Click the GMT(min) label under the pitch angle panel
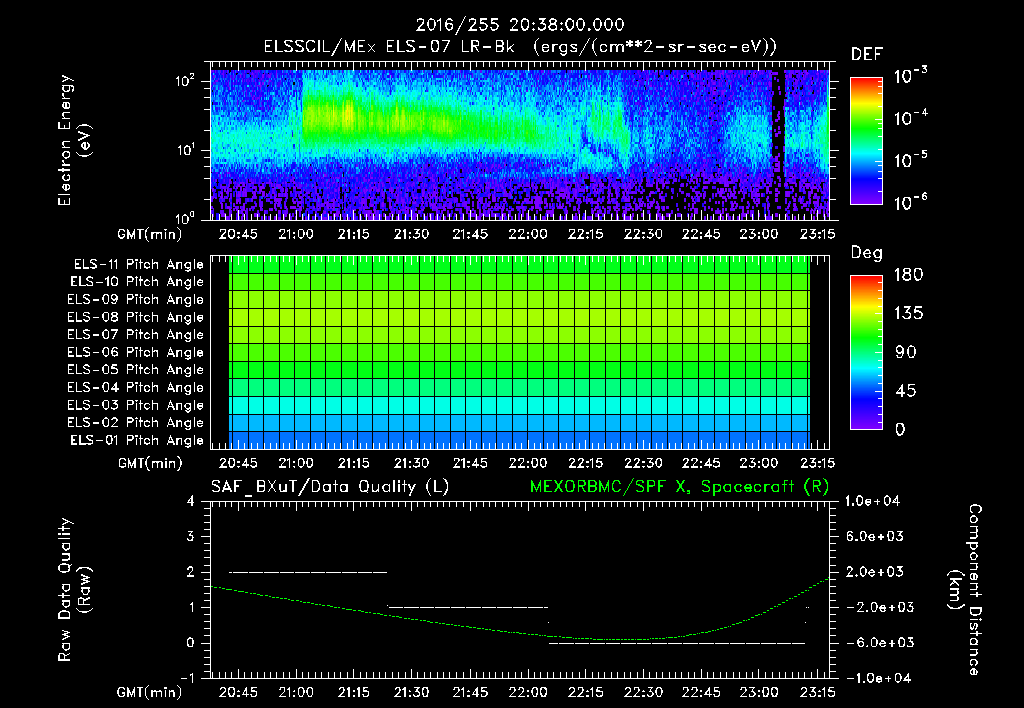 click(x=150, y=463)
